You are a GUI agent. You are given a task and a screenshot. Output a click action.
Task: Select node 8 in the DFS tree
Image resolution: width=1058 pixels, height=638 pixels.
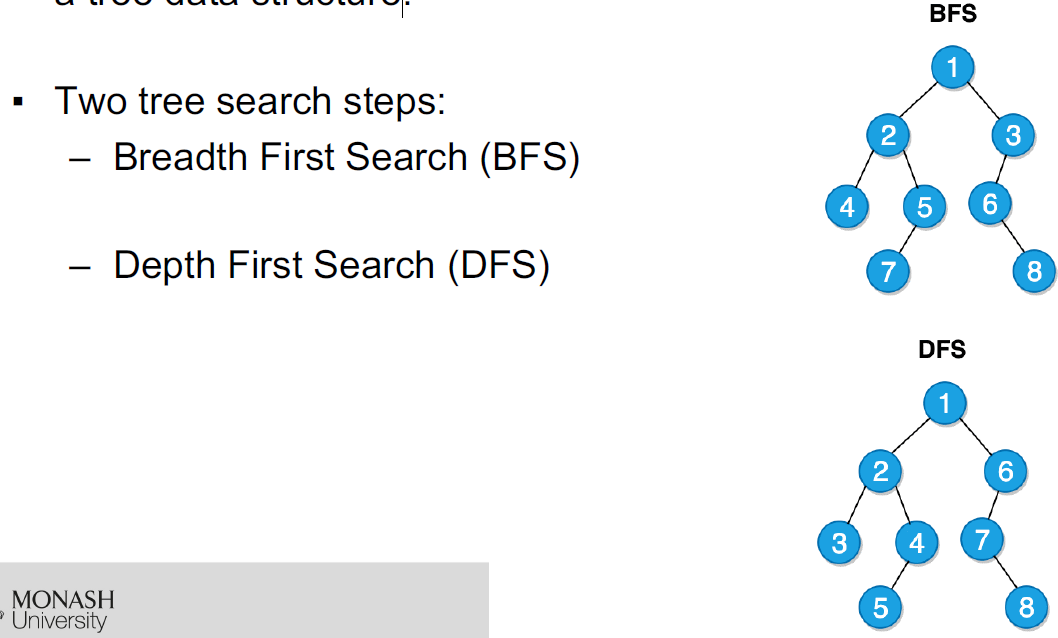point(1026,607)
